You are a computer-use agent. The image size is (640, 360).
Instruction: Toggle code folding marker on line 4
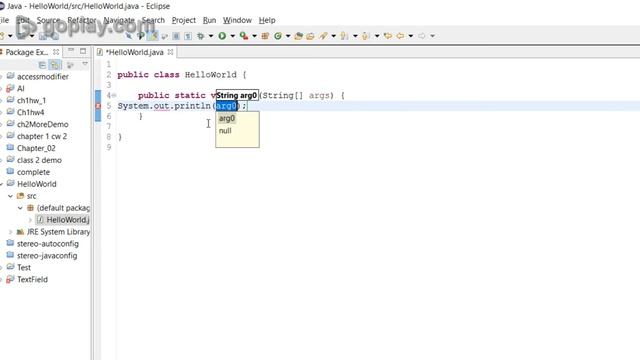pyautogui.click(x=114, y=96)
